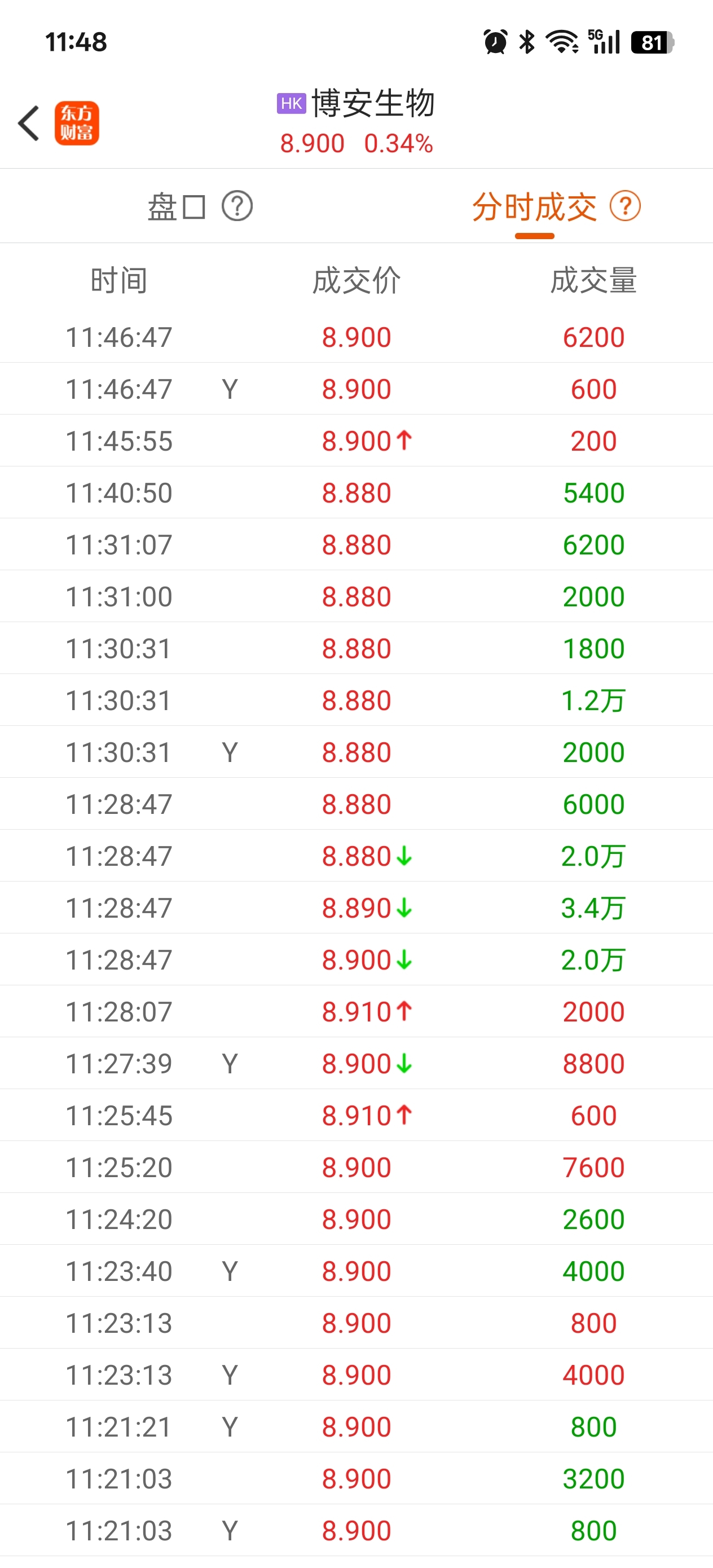Tap the 时间 column header
713x1568 pixels.
coord(118,281)
